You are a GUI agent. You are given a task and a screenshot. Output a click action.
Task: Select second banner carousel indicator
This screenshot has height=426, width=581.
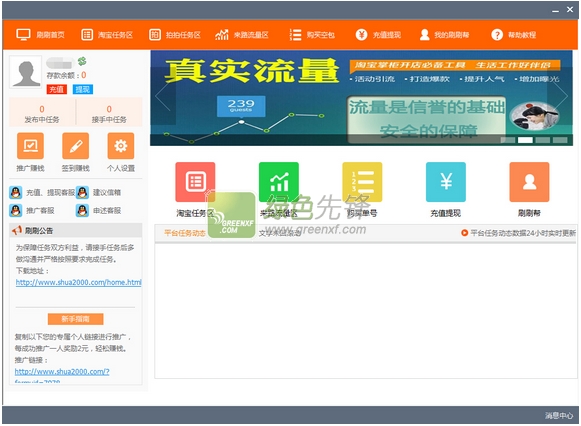pos(525,140)
